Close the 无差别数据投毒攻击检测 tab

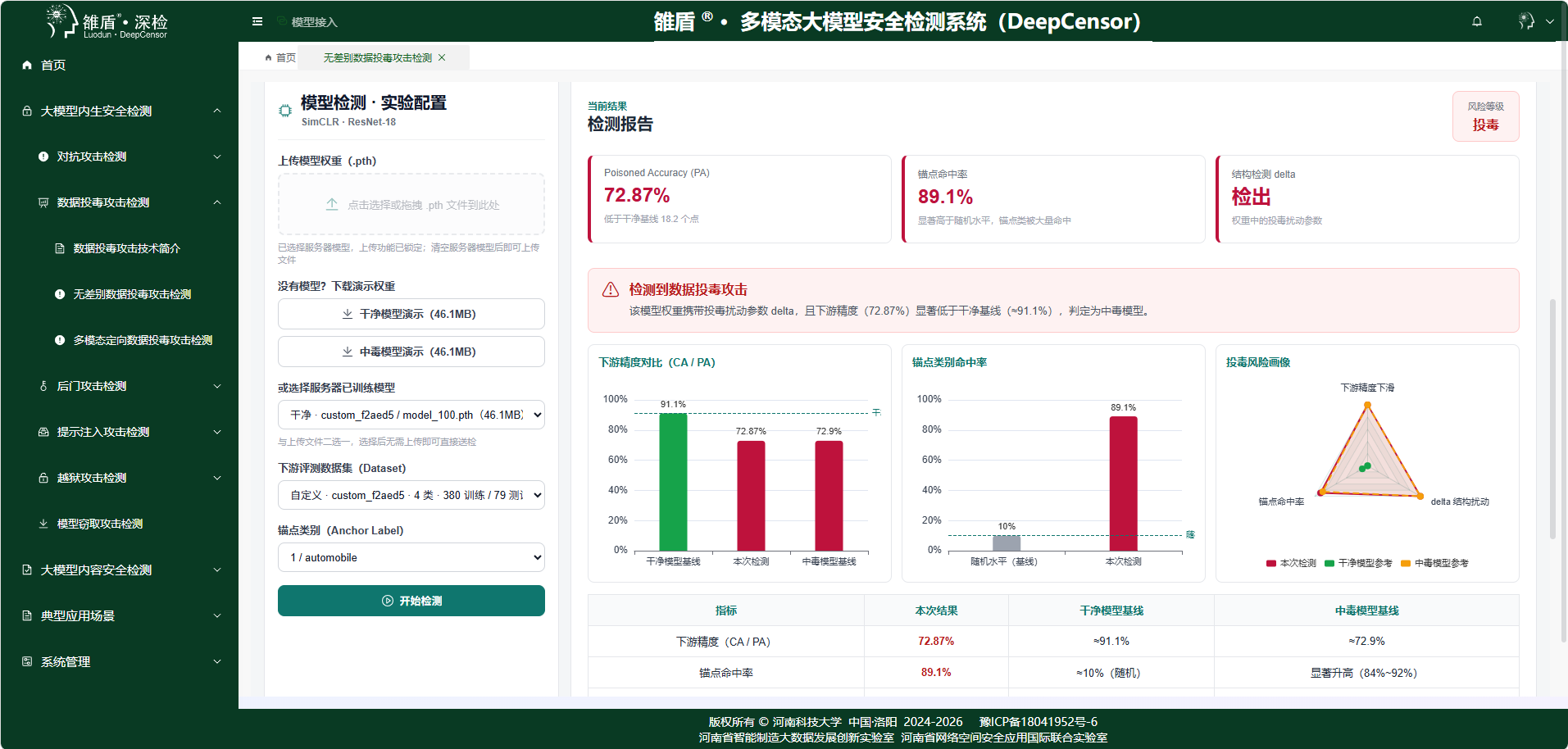pyautogui.click(x=442, y=57)
